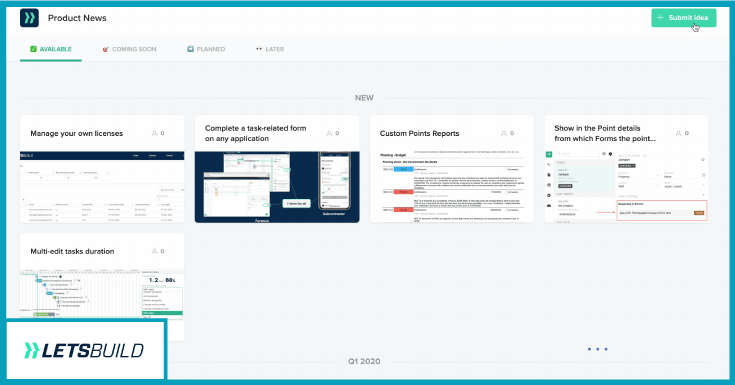Open the task-related form illustration thumbnail
The width and height of the screenshot is (735, 385).
pos(277,187)
